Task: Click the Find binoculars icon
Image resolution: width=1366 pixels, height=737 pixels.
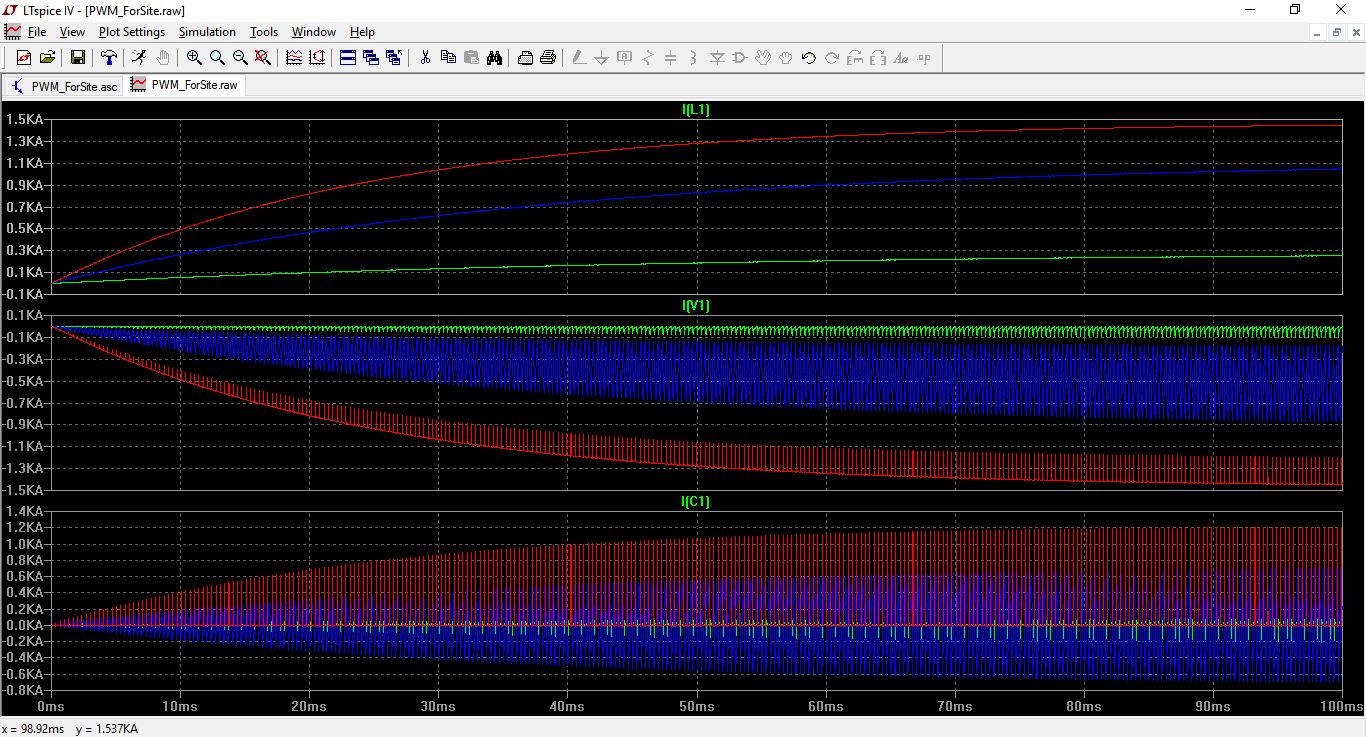Action: [494, 58]
